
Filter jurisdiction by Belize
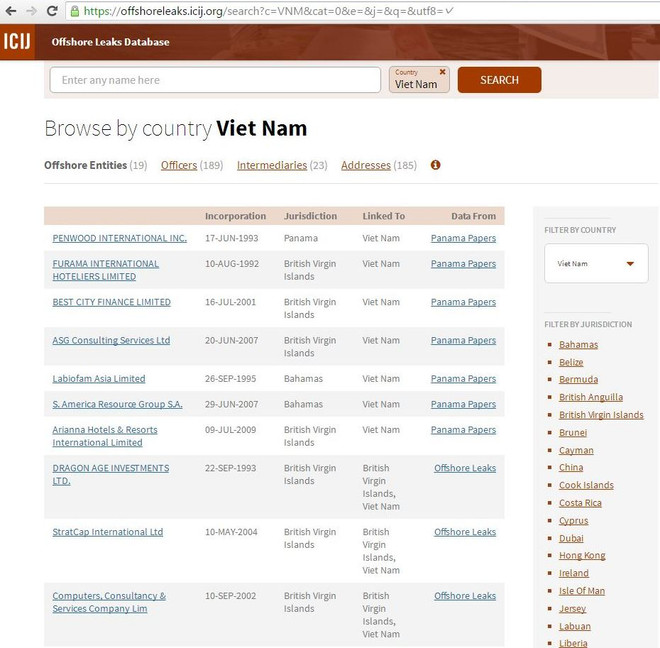571,363
